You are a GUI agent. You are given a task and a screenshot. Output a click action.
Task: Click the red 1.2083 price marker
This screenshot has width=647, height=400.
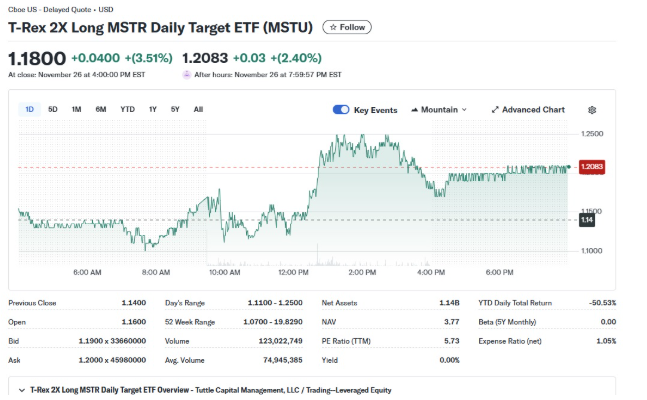(x=592, y=166)
